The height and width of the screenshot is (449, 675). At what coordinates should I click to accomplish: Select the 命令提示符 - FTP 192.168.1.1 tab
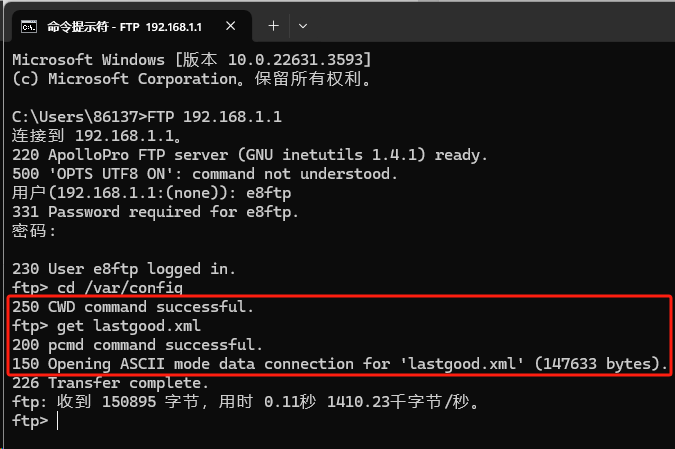click(x=130, y=24)
